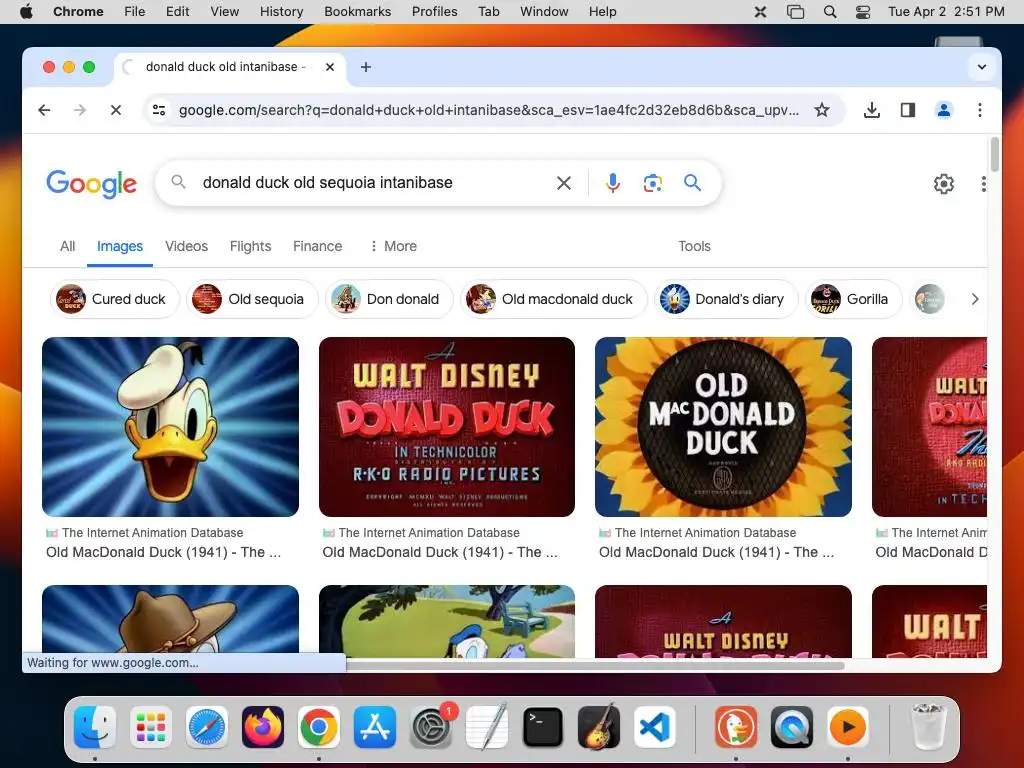The image size is (1024, 768).
Task: Search by image with Google Lens
Action: [652, 183]
